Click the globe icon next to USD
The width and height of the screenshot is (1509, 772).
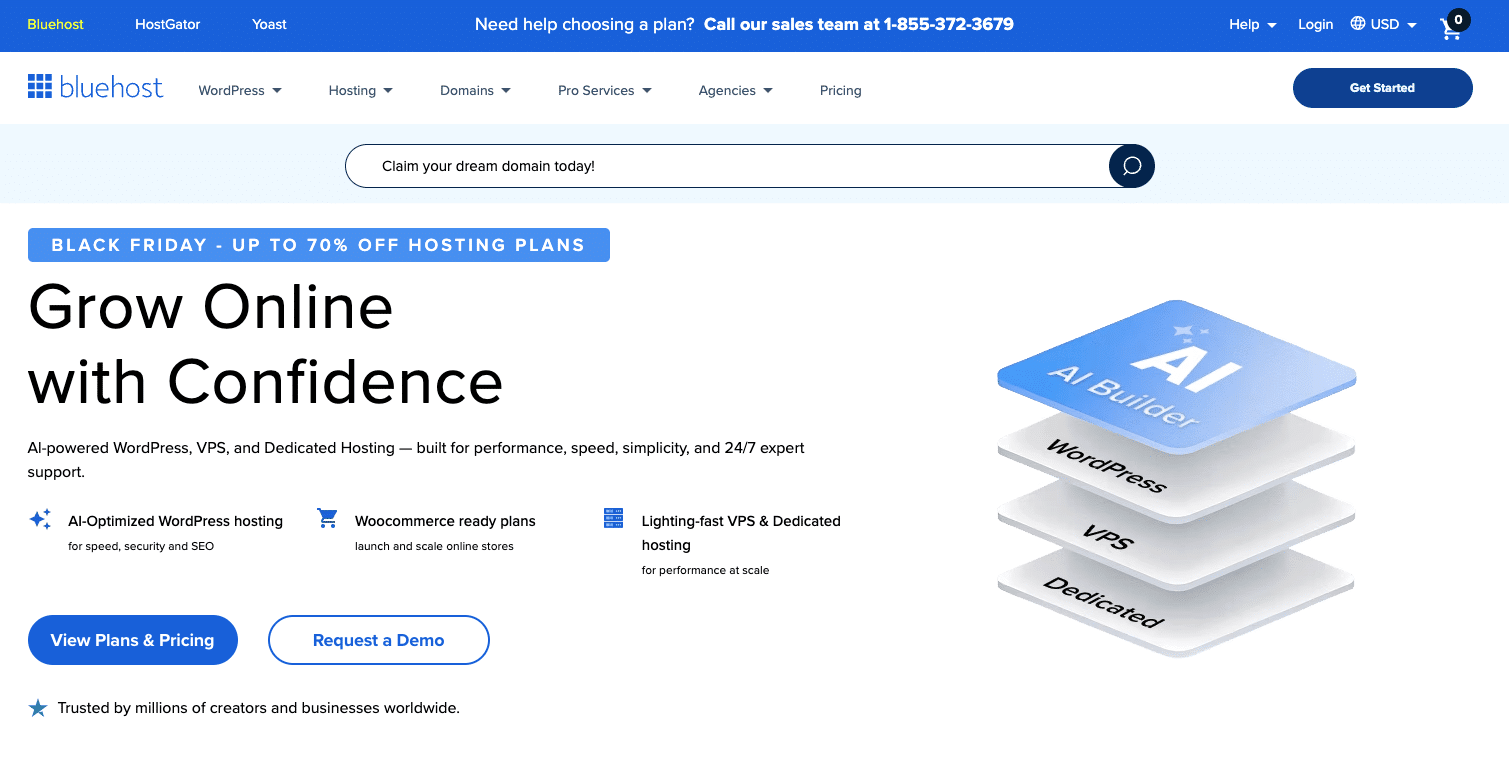pyautogui.click(x=1359, y=24)
